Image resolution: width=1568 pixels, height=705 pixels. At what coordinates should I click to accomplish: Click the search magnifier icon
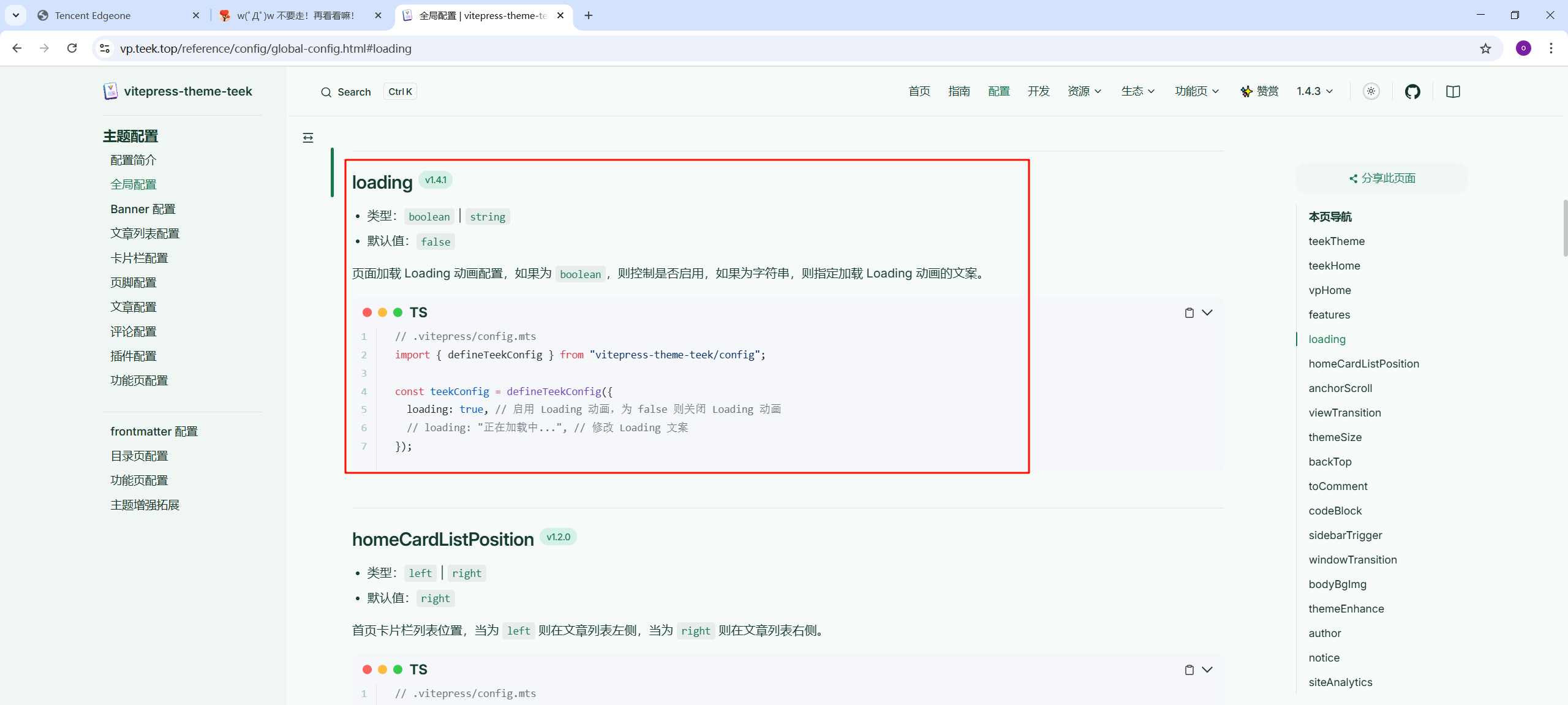[326, 92]
